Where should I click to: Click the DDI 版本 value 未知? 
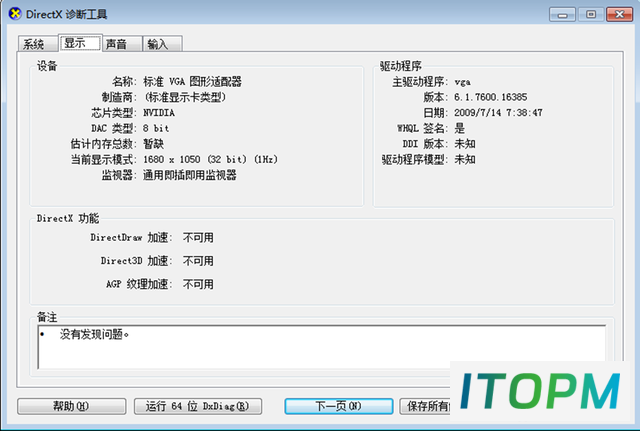(x=465, y=144)
